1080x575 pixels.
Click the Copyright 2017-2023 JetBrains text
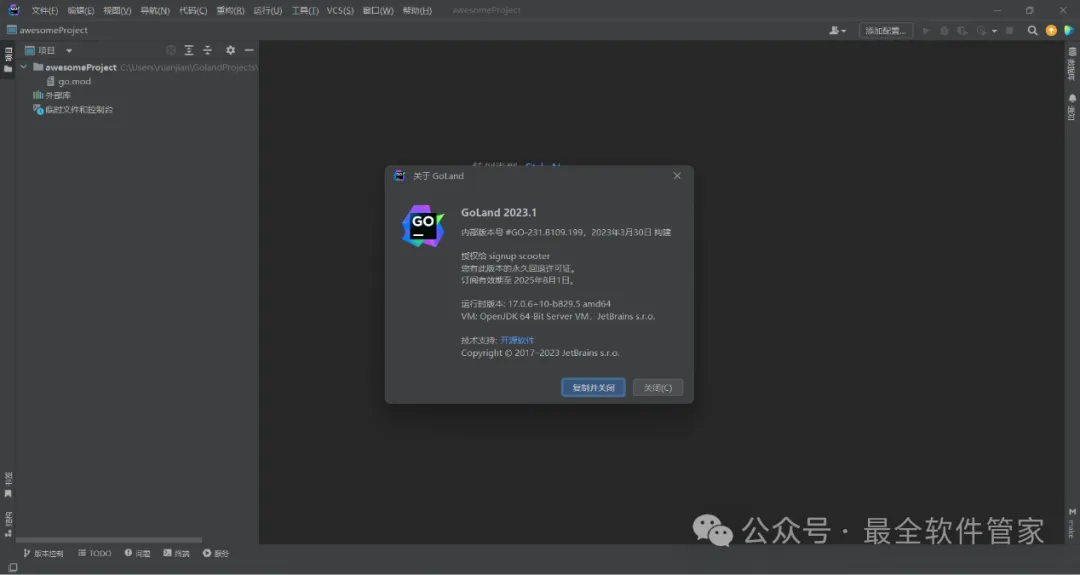(540, 353)
